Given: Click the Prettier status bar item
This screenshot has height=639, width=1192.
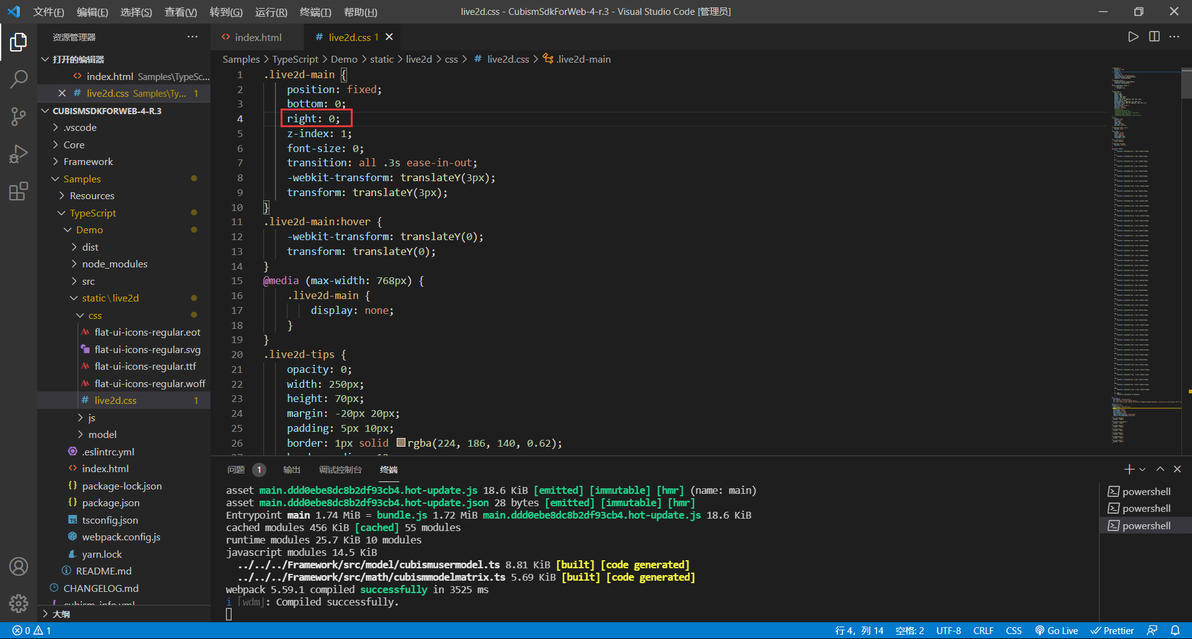Looking at the screenshot, I should [x=1112, y=631].
